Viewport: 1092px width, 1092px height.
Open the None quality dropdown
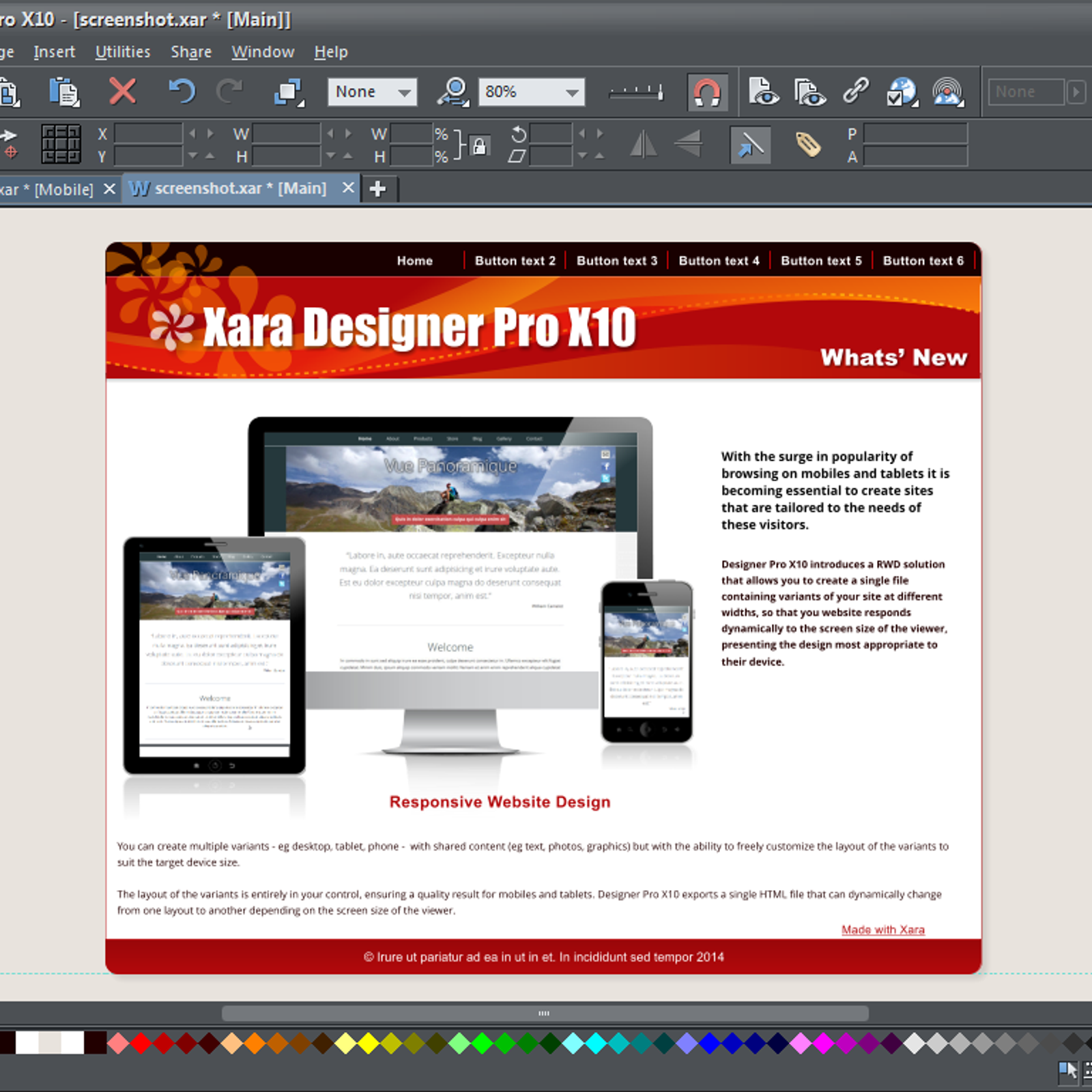372,91
